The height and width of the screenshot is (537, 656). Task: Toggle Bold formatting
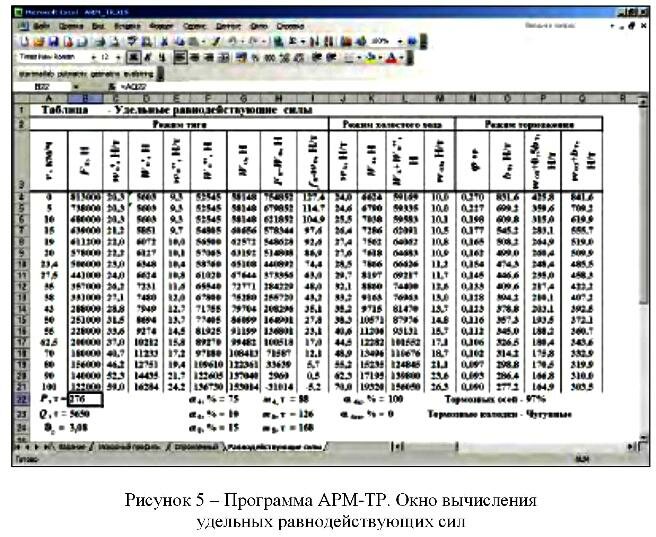point(132,59)
